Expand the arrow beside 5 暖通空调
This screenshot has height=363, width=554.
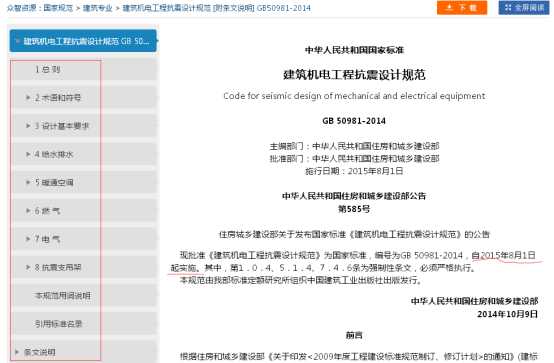tap(28, 182)
